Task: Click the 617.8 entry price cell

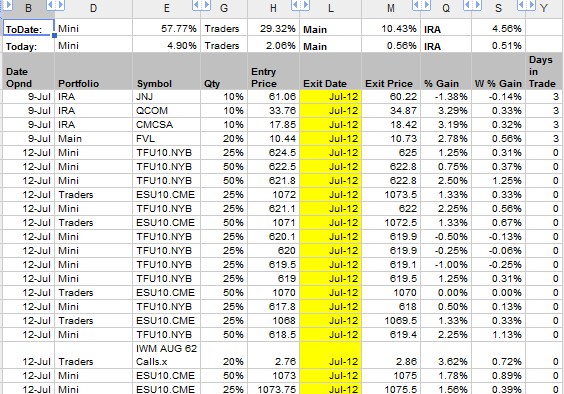Action: 273,307
